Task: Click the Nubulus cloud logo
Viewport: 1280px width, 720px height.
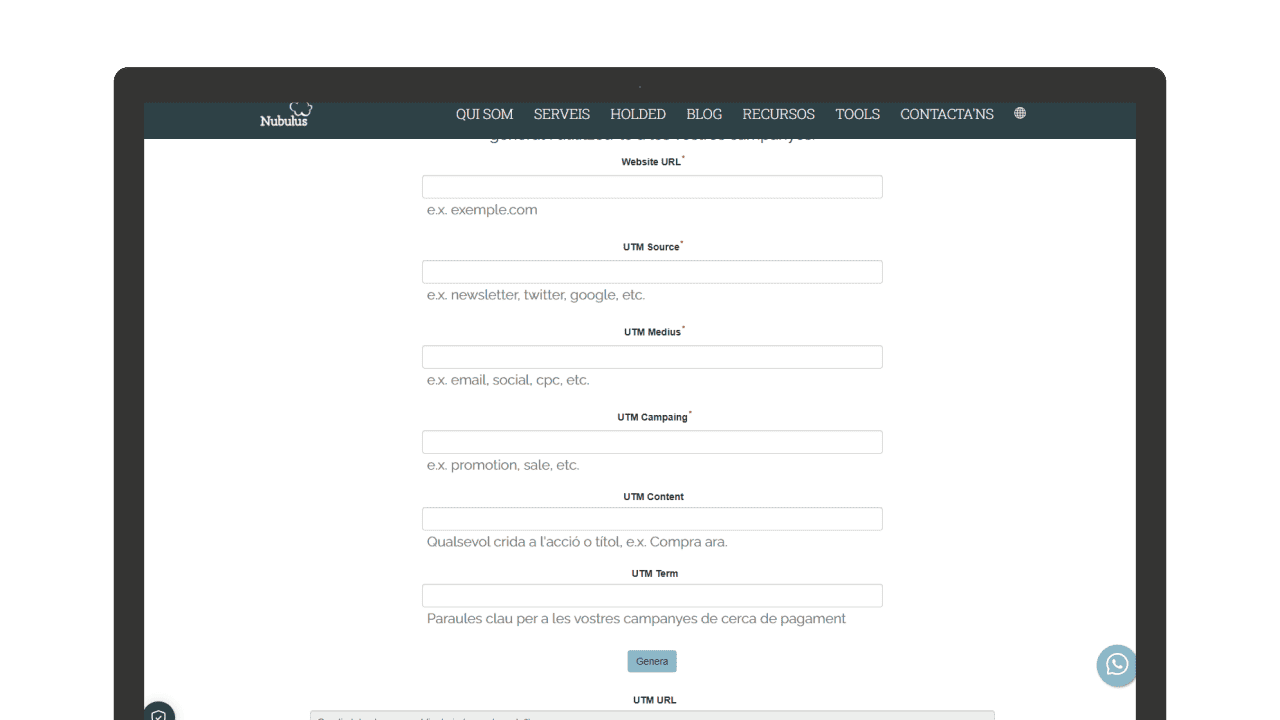Action: point(285,113)
